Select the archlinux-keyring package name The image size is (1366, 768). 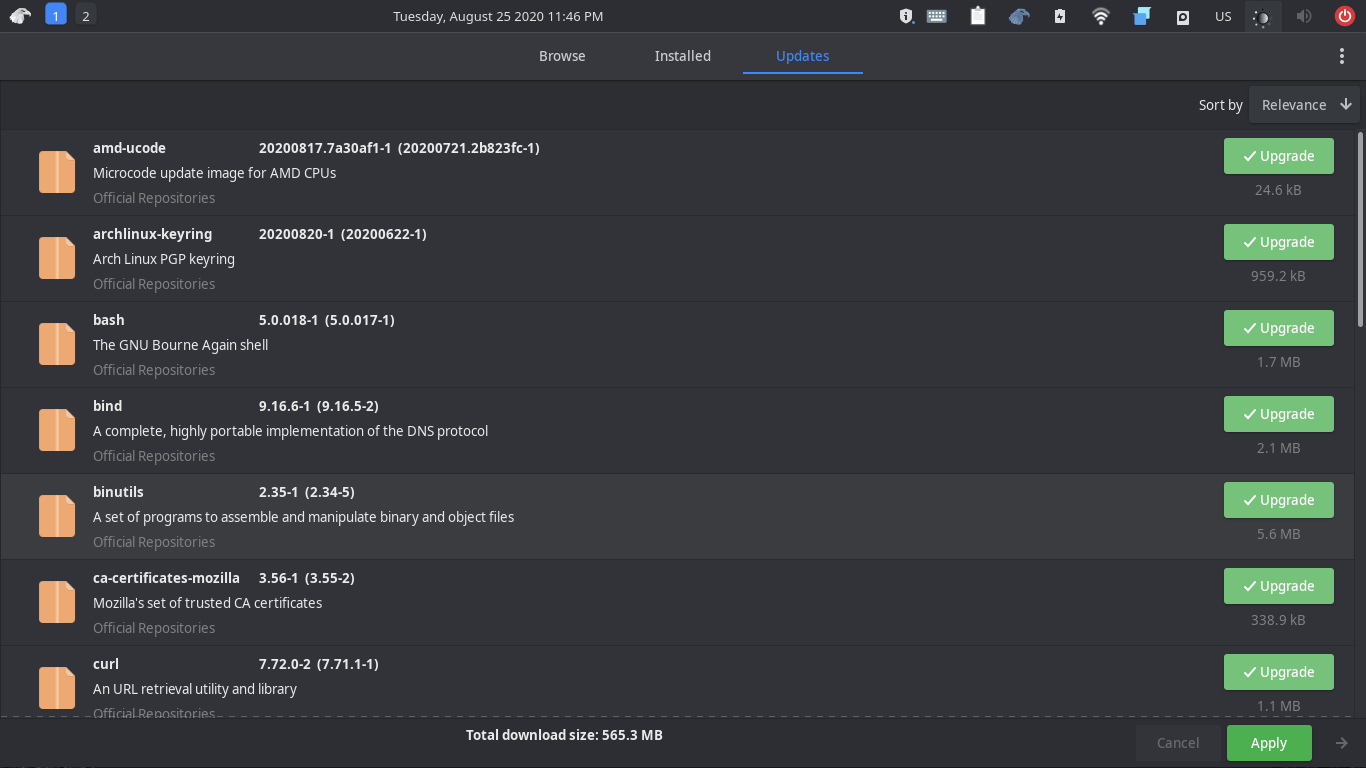[153, 234]
